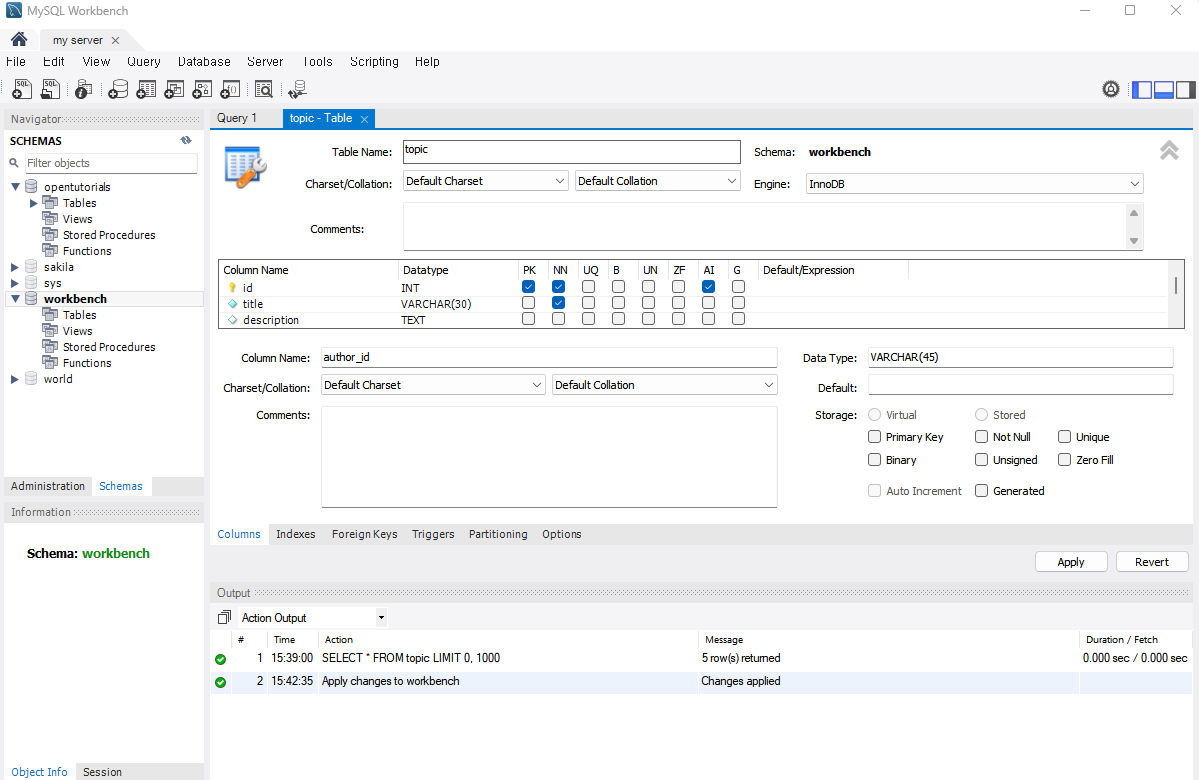Close the 'my server' connection tab
This screenshot has width=1199, height=780.
click(x=115, y=41)
